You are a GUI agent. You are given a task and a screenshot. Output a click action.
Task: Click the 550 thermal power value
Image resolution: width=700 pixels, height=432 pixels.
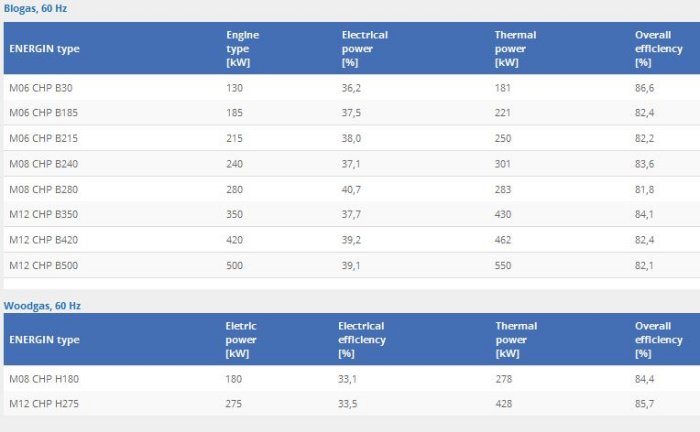(x=504, y=265)
